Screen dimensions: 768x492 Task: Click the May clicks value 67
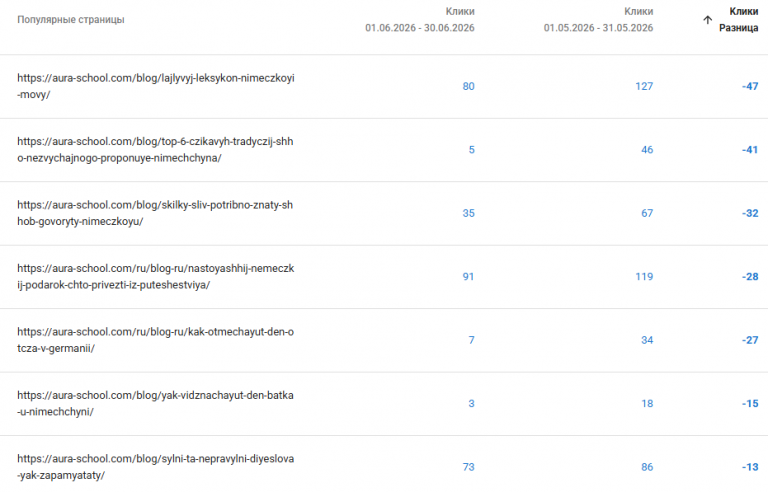tap(647, 213)
